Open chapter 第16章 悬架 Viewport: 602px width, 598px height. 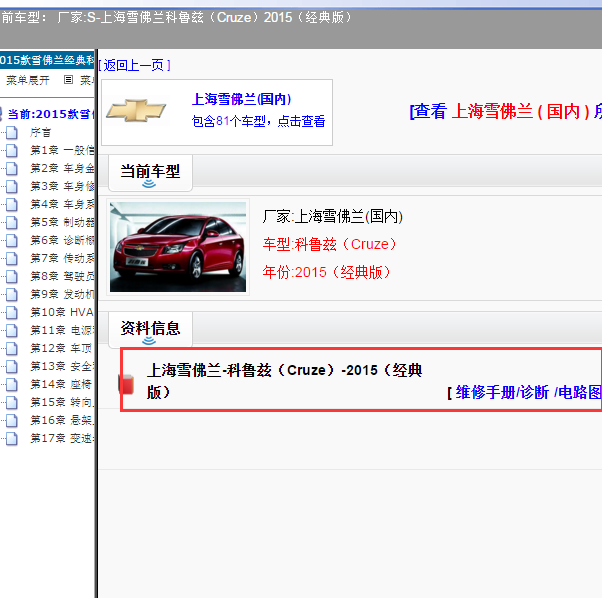pyautogui.click(x=62, y=421)
